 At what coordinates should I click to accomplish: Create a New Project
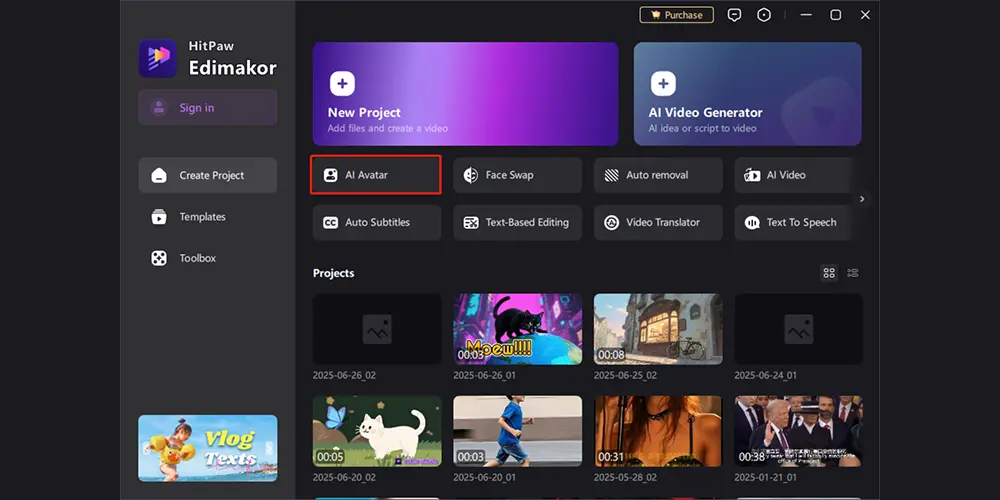click(465, 94)
